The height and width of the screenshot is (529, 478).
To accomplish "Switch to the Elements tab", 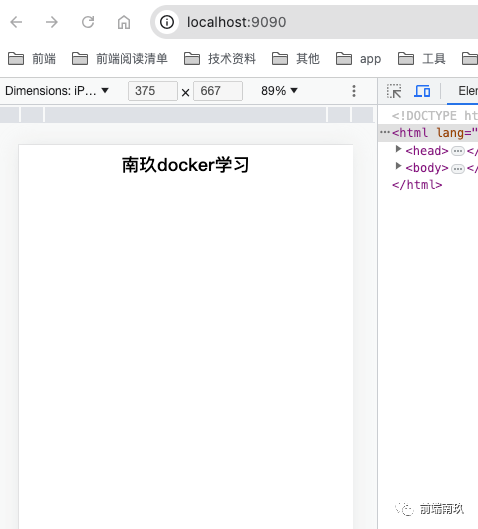I will click(x=468, y=91).
